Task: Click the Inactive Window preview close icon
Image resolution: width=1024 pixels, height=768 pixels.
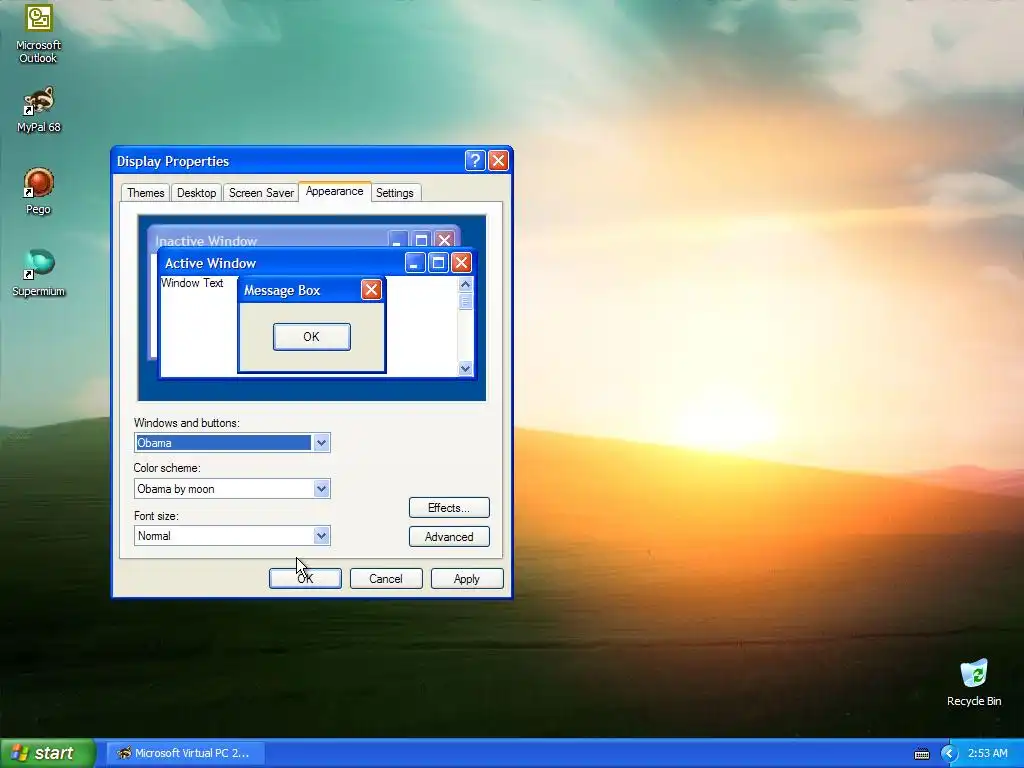Action: click(x=444, y=240)
